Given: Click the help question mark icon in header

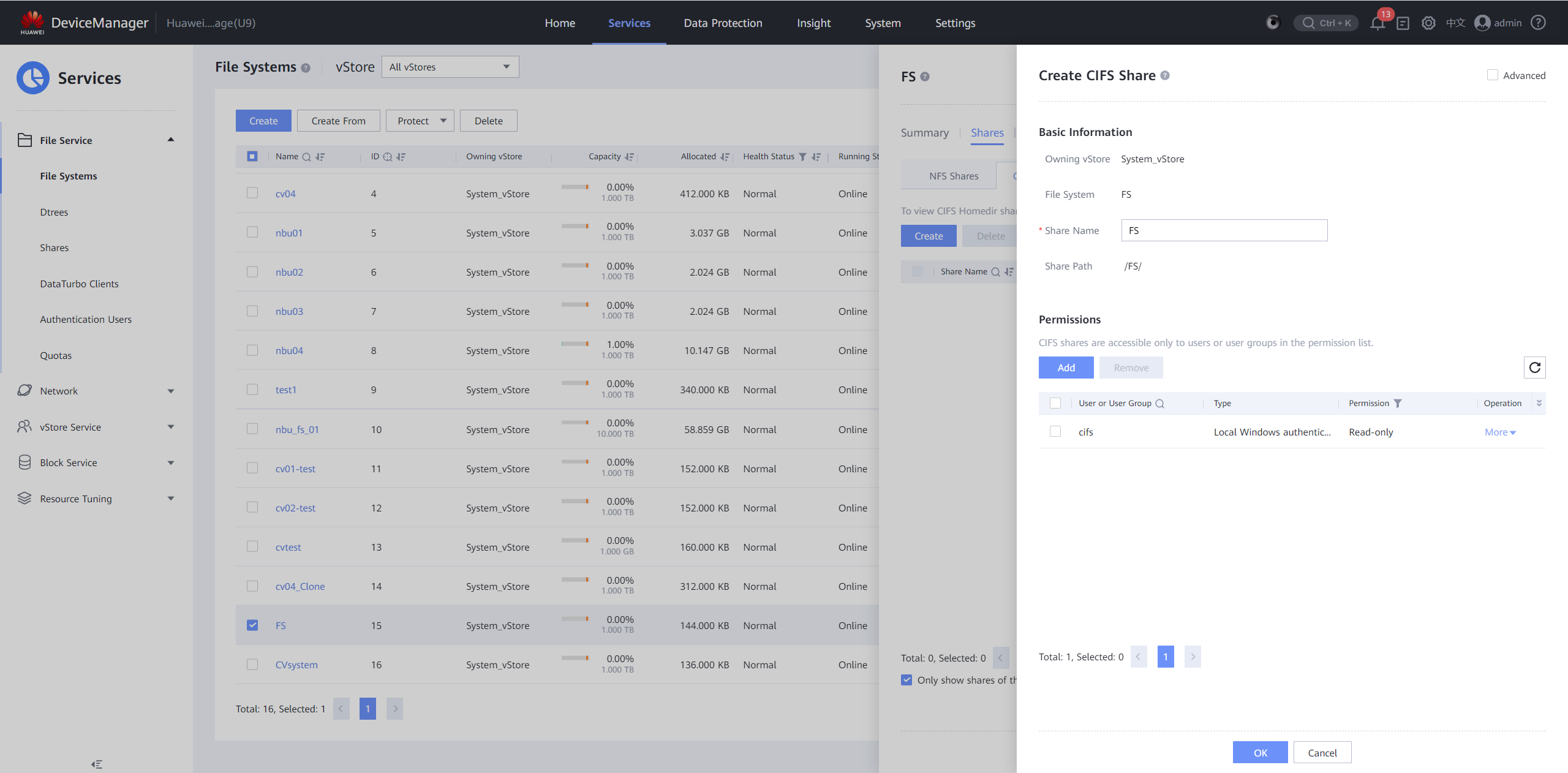Looking at the screenshot, I should tap(1538, 23).
